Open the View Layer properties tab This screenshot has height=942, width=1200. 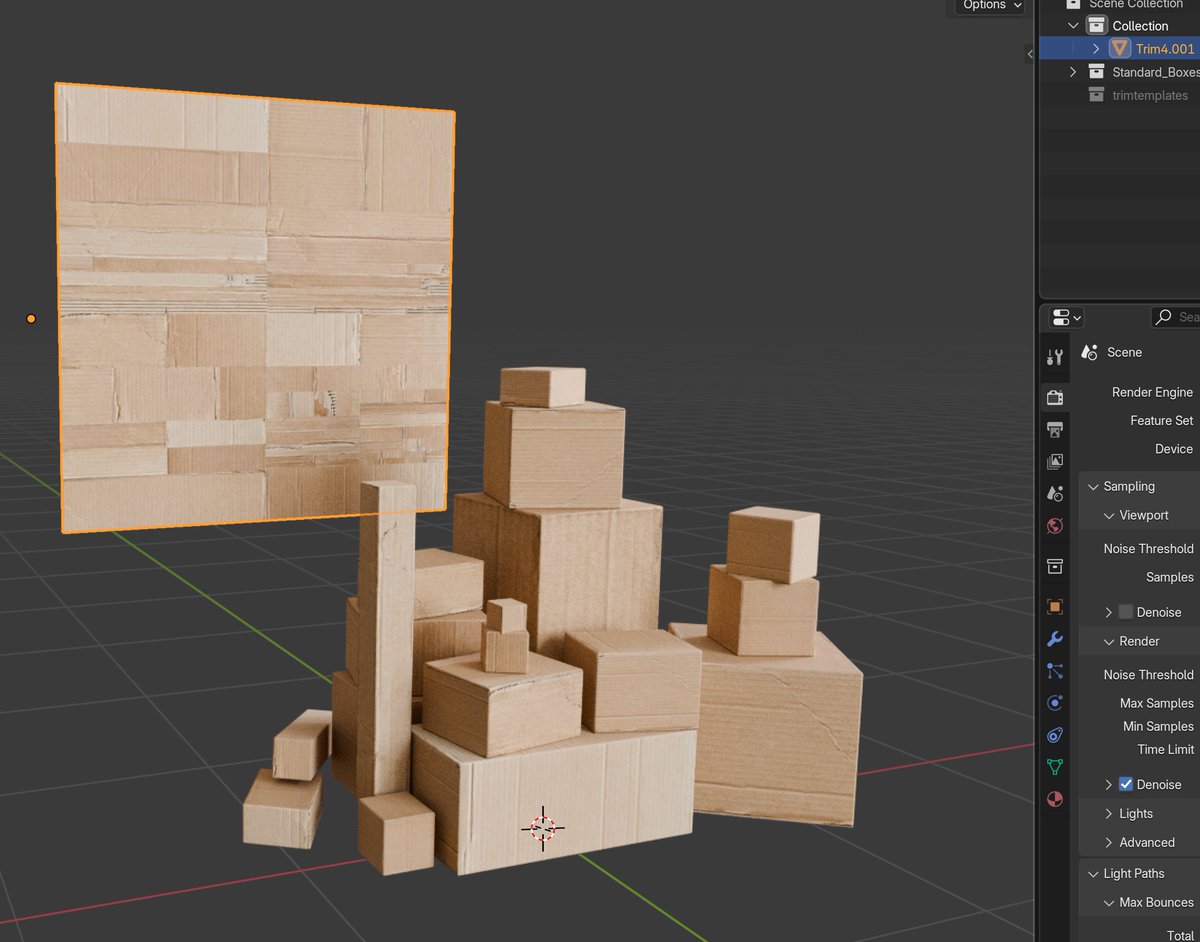pos(1054,461)
